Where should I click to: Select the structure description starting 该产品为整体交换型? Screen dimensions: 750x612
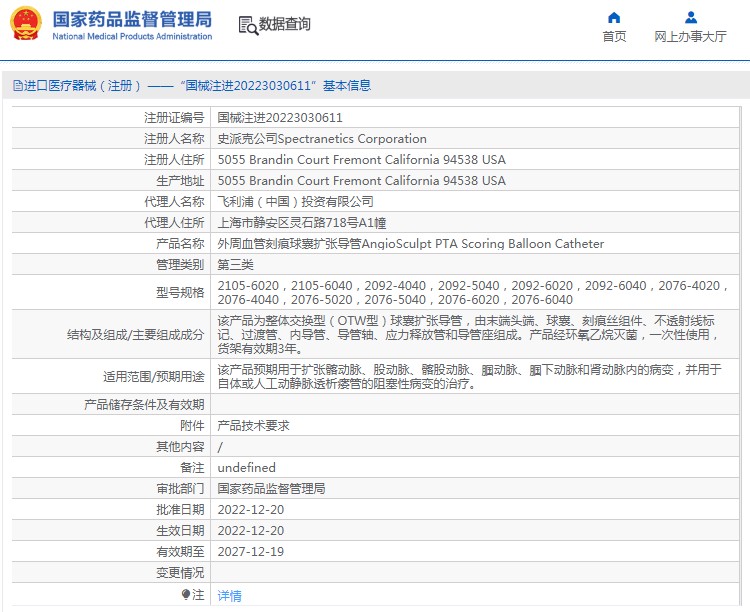click(x=469, y=334)
